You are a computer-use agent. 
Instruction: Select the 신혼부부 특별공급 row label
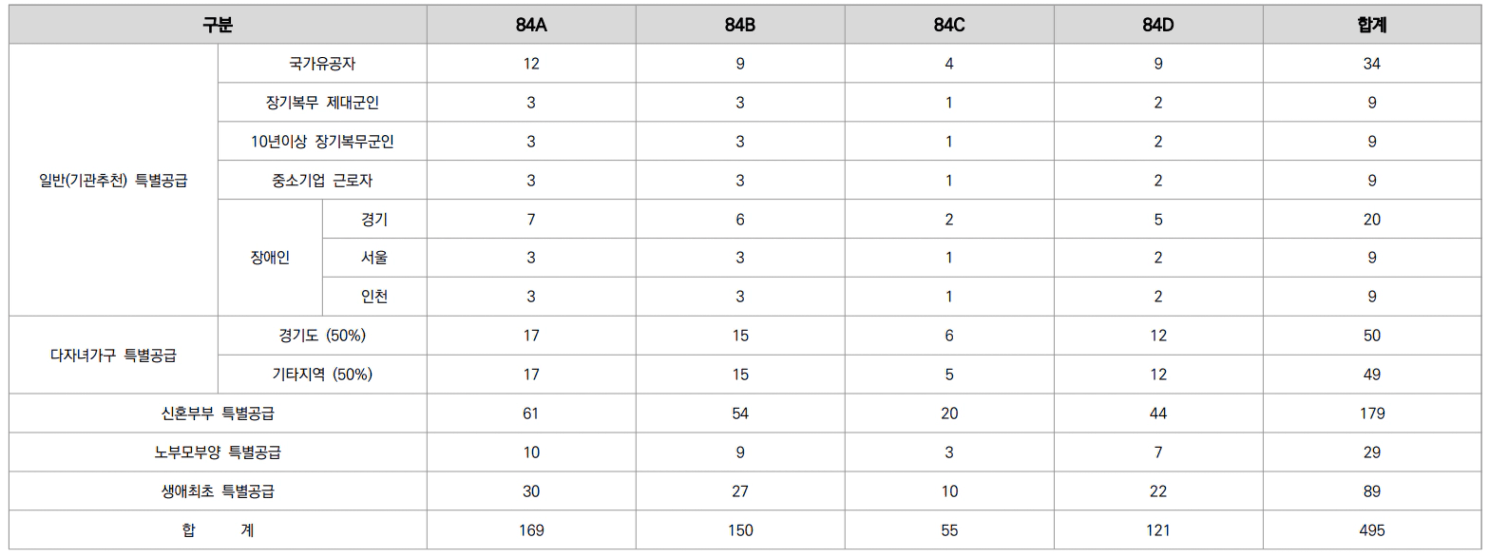tap(218, 413)
